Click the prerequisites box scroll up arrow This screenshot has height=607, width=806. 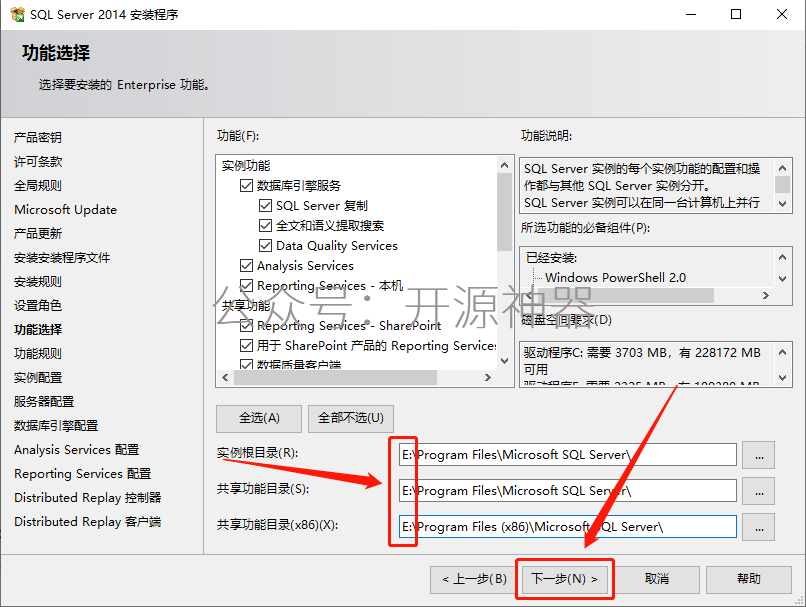782,257
